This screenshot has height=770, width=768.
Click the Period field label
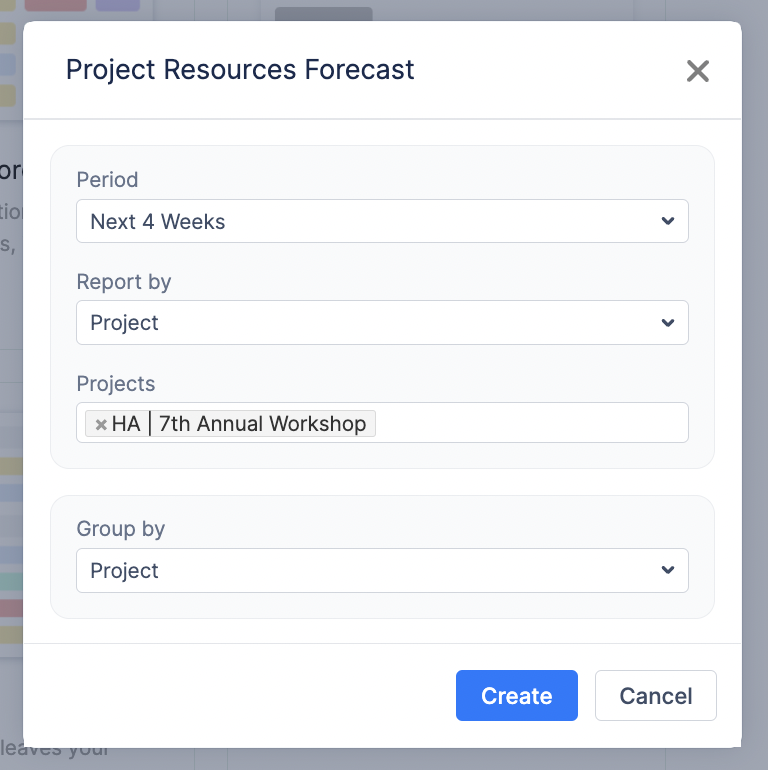pos(107,180)
